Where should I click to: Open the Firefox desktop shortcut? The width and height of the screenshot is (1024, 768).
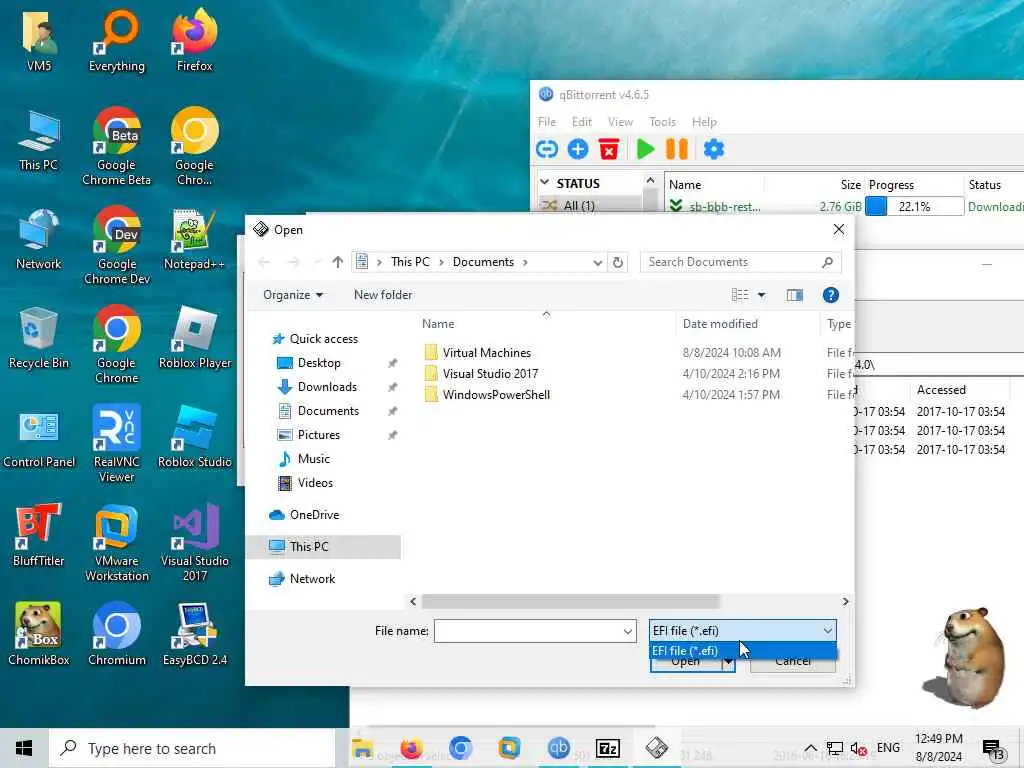click(x=194, y=39)
